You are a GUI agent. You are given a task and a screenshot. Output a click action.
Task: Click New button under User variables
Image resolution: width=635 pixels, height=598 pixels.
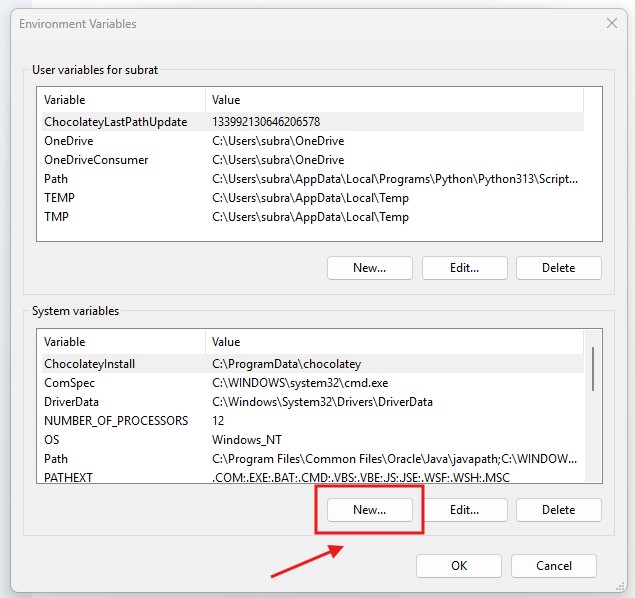[369, 268]
